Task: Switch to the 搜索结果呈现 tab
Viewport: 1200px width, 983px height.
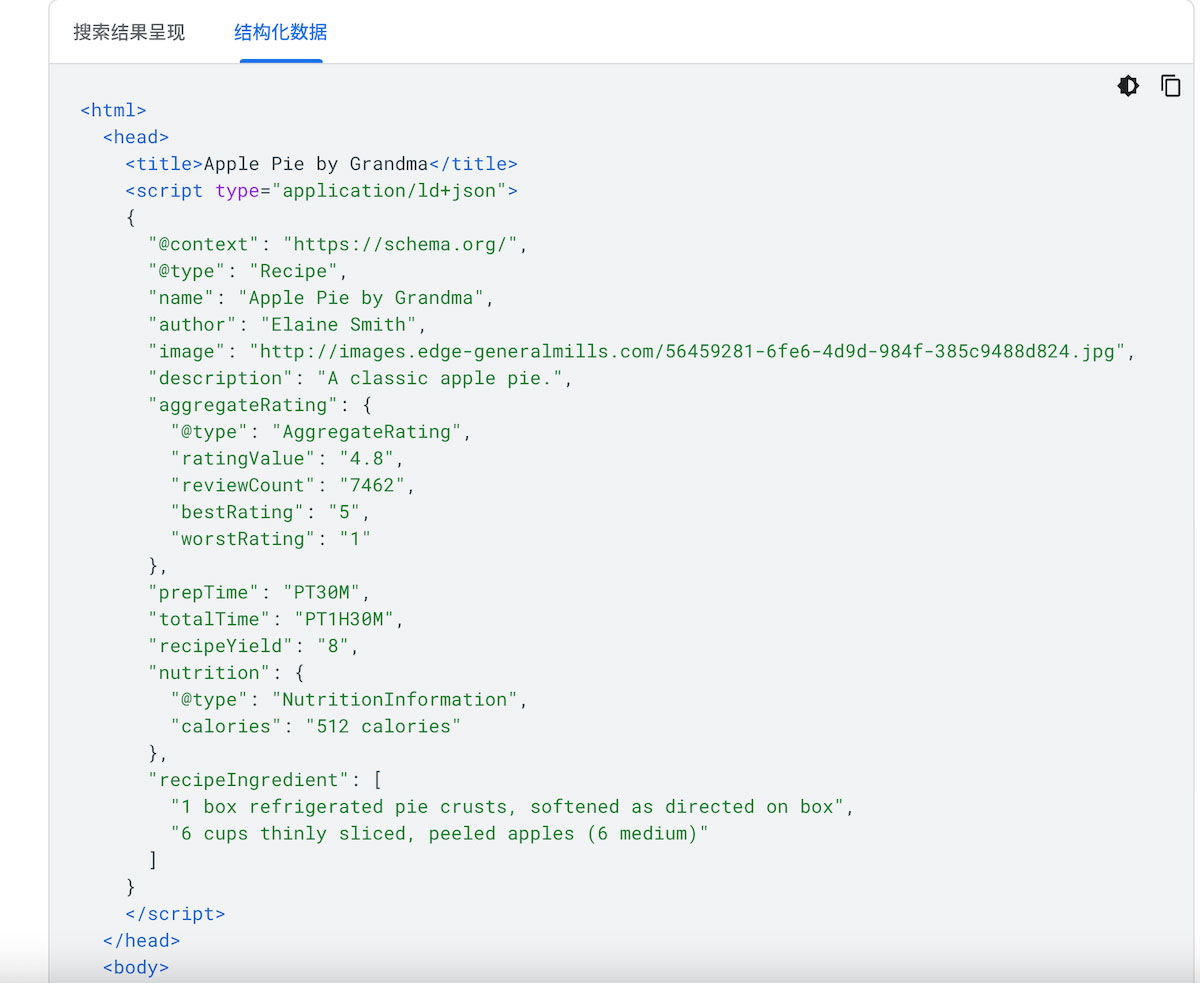Action: (x=130, y=32)
